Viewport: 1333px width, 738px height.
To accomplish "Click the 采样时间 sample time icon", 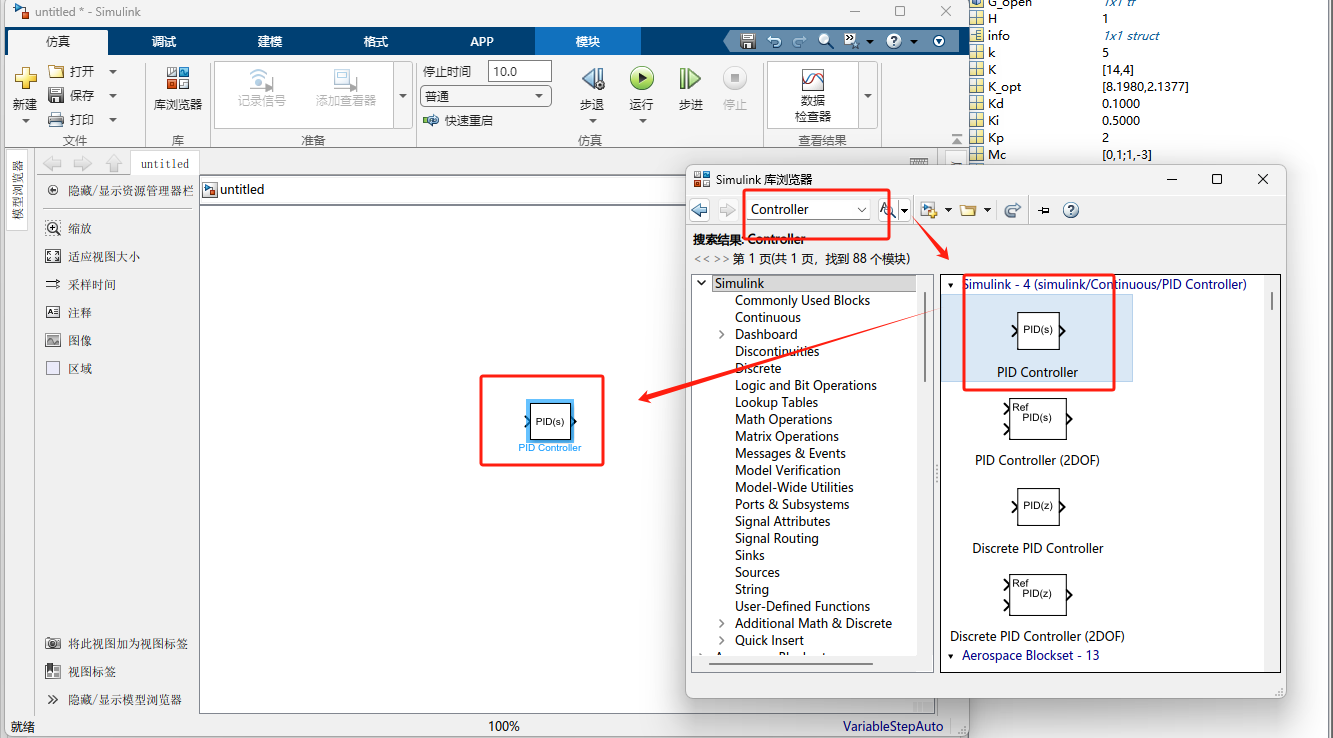I will click(53, 284).
